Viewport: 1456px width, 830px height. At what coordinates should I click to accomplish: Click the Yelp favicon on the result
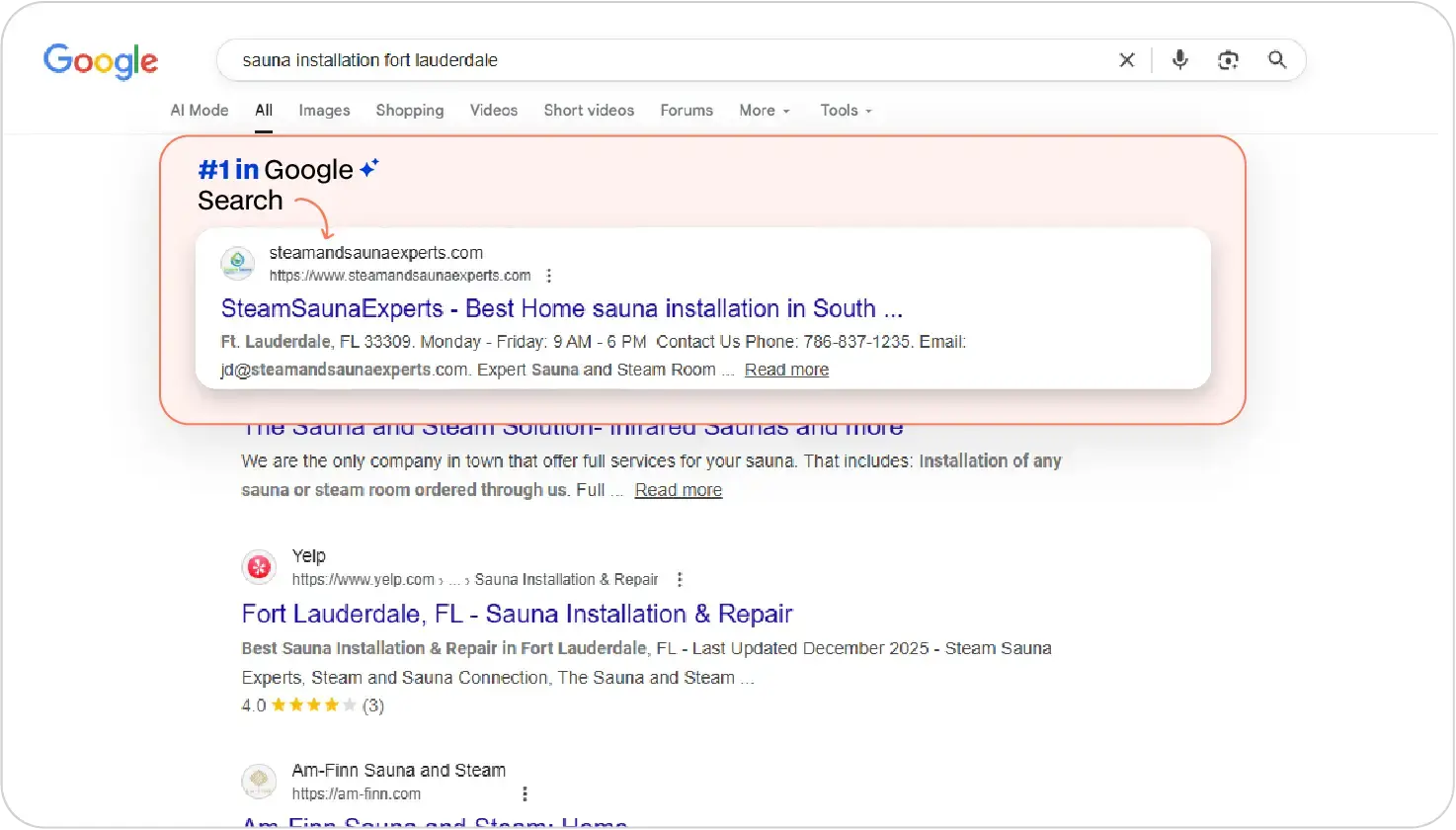[x=259, y=566]
